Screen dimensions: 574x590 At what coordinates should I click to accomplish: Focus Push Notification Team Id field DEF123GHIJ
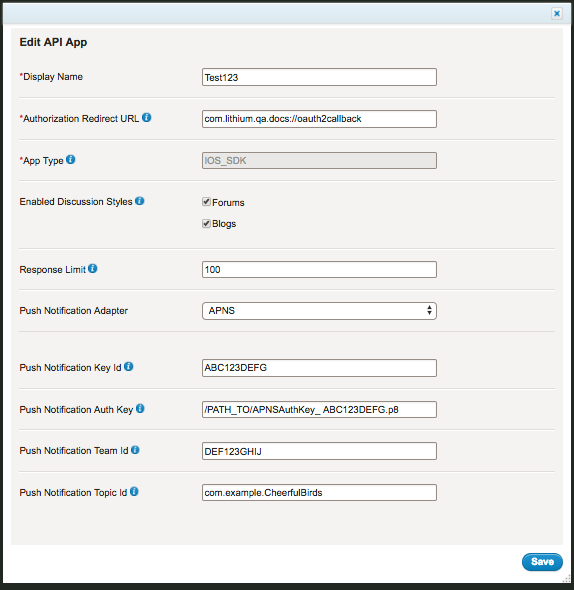pyautogui.click(x=319, y=451)
